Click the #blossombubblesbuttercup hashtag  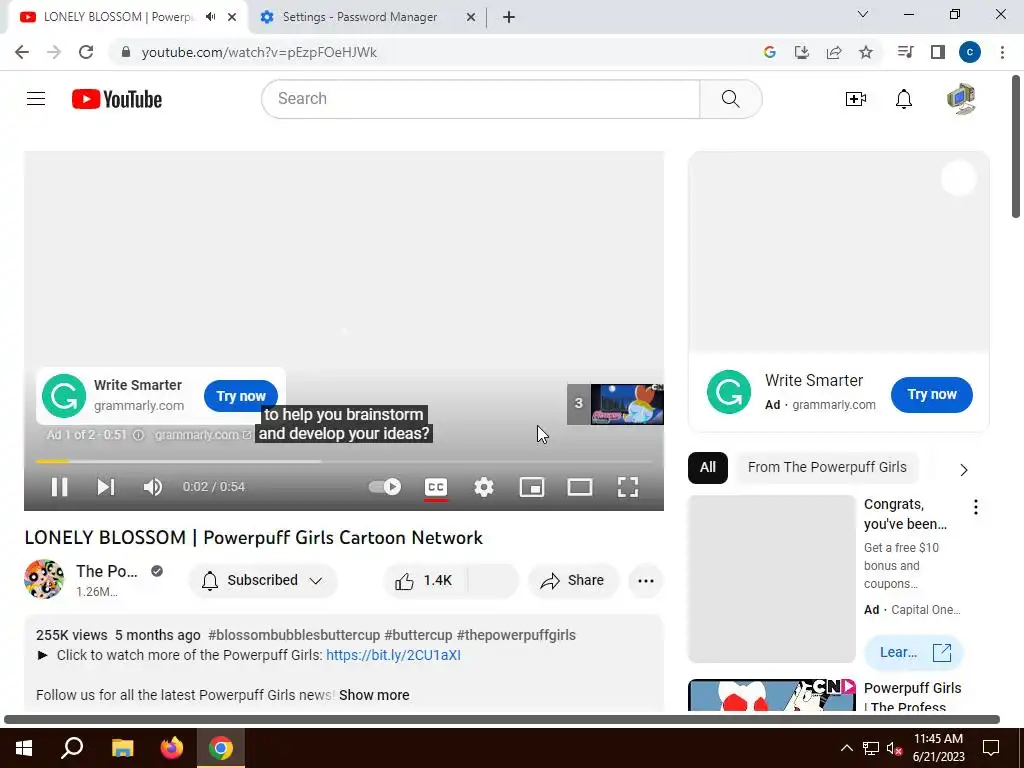pyautogui.click(x=294, y=635)
